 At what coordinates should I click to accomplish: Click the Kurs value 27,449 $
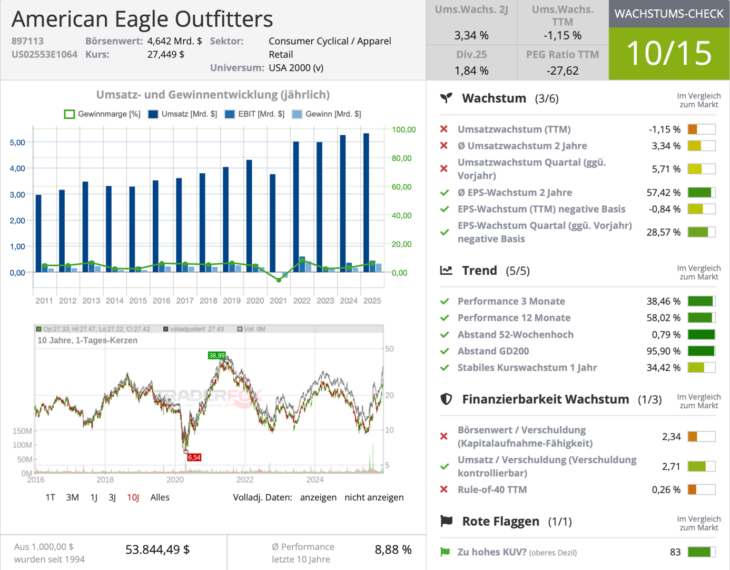pos(166,54)
